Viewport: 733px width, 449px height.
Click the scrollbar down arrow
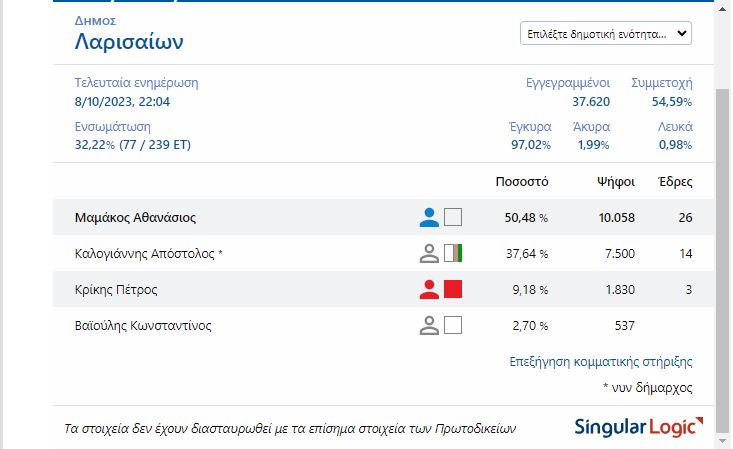click(723, 440)
